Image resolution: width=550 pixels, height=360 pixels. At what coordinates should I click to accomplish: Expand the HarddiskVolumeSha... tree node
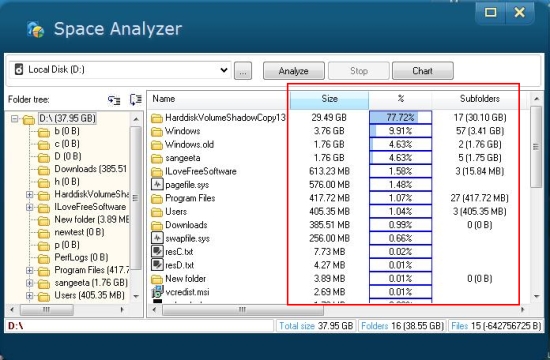click(x=29, y=194)
